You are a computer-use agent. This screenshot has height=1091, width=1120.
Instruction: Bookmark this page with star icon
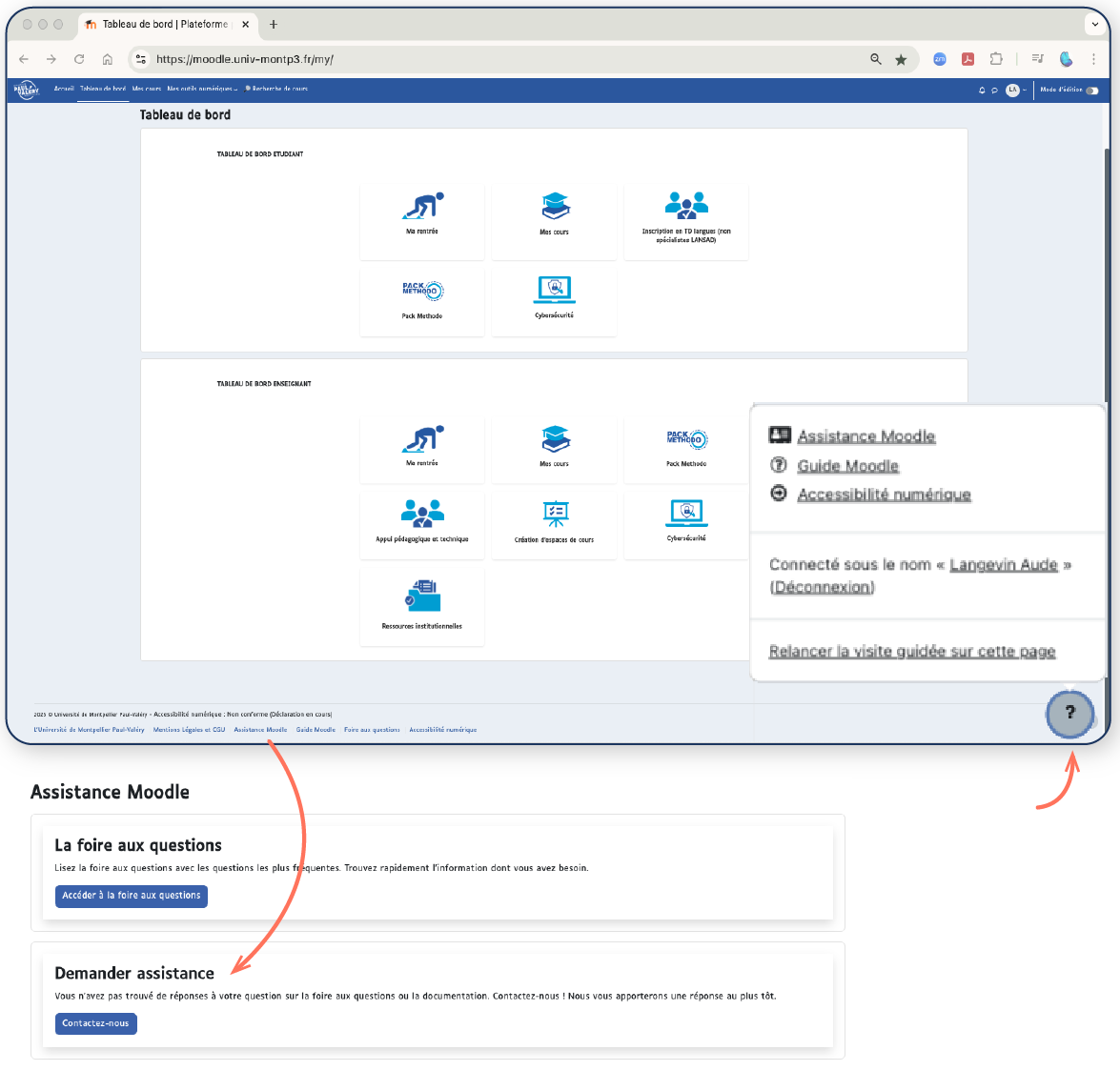[901, 59]
